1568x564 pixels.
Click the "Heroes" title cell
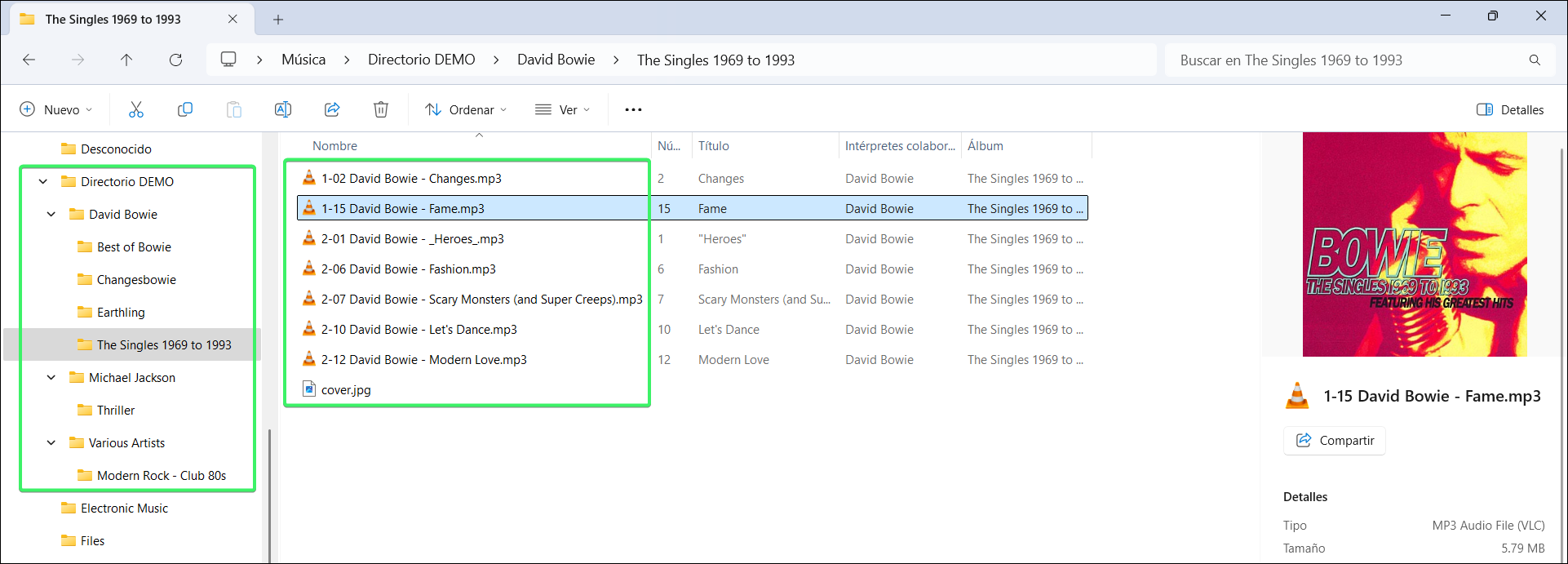[x=722, y=238]
